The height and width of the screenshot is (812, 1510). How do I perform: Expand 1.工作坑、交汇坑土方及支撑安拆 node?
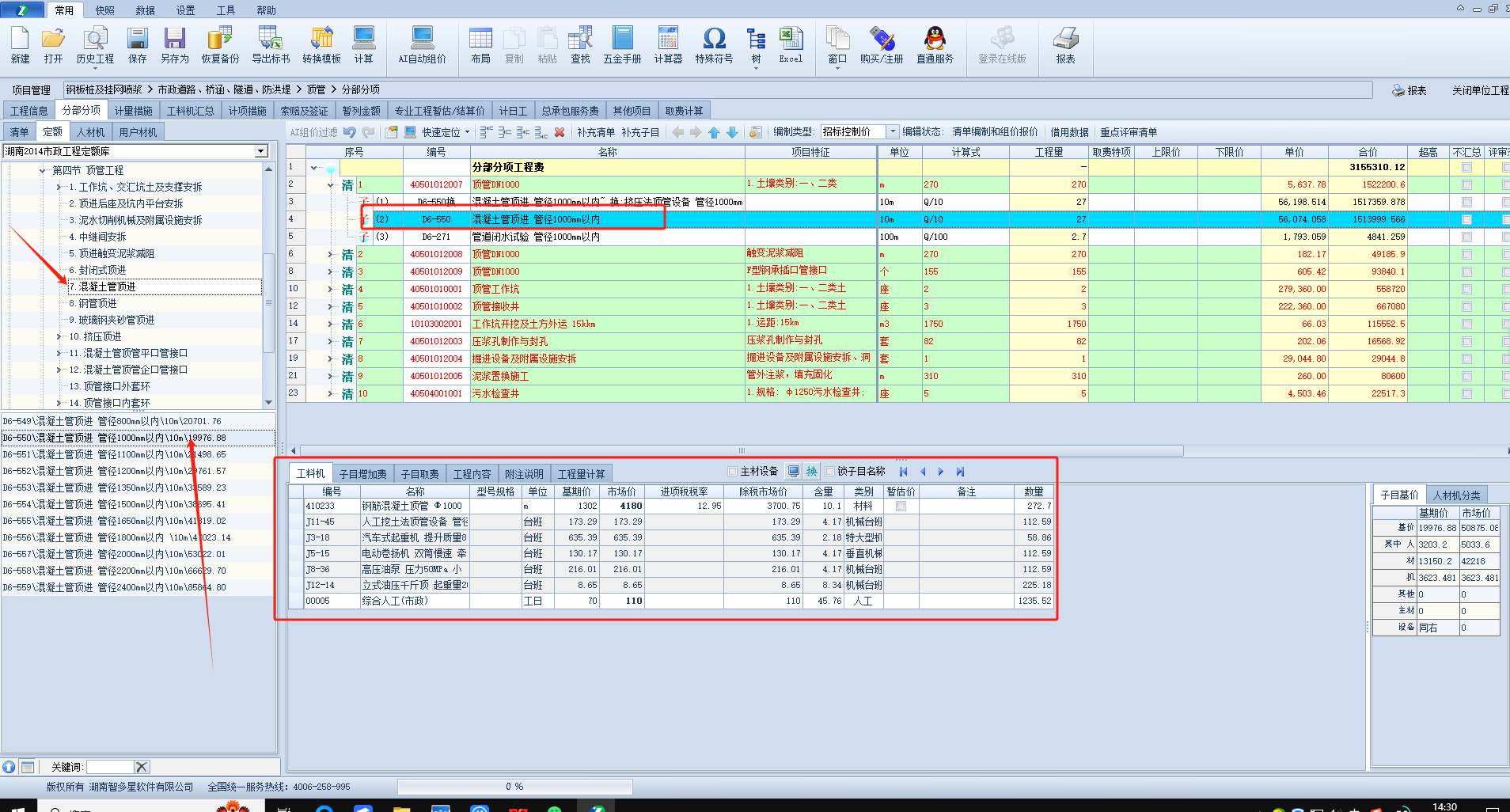click(59, 187)
